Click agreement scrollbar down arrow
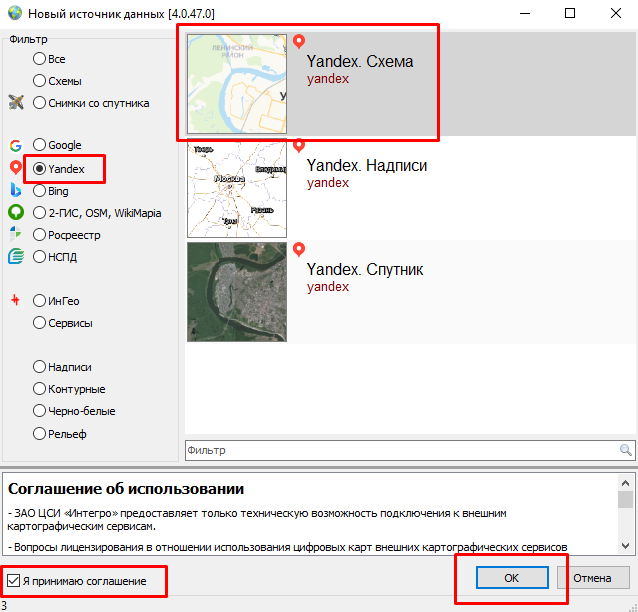Viewport: 638px width, 612px height. (625, 545)
